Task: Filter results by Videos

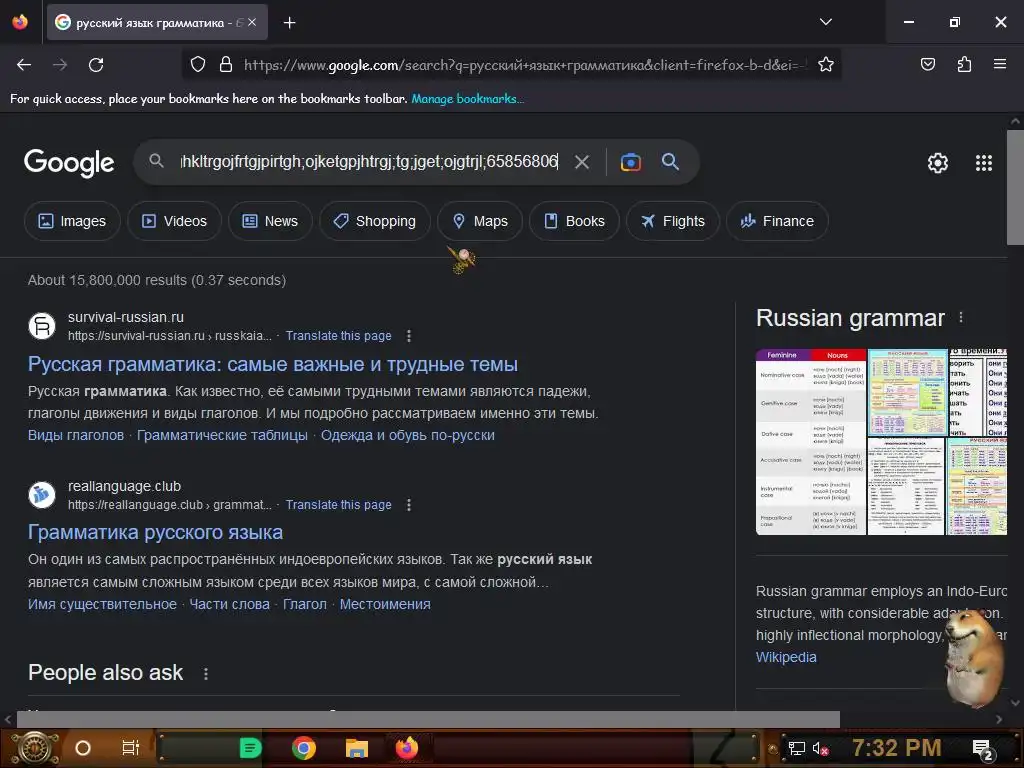Action: (x=174, y=221)
